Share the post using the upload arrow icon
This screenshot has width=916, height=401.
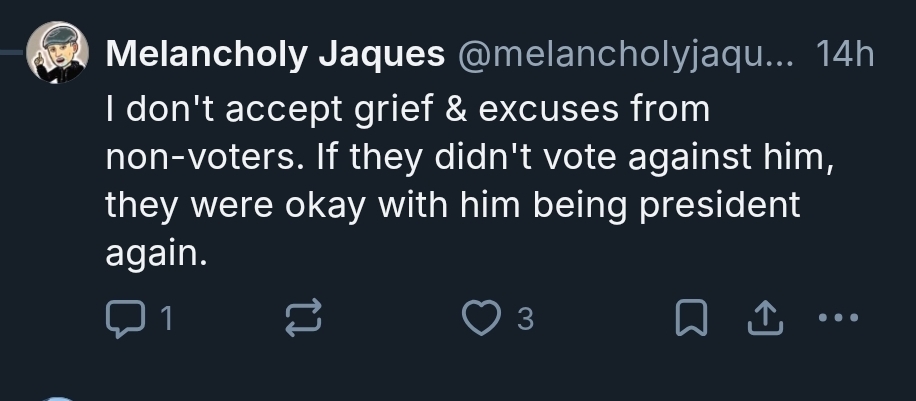pos(764,318)
